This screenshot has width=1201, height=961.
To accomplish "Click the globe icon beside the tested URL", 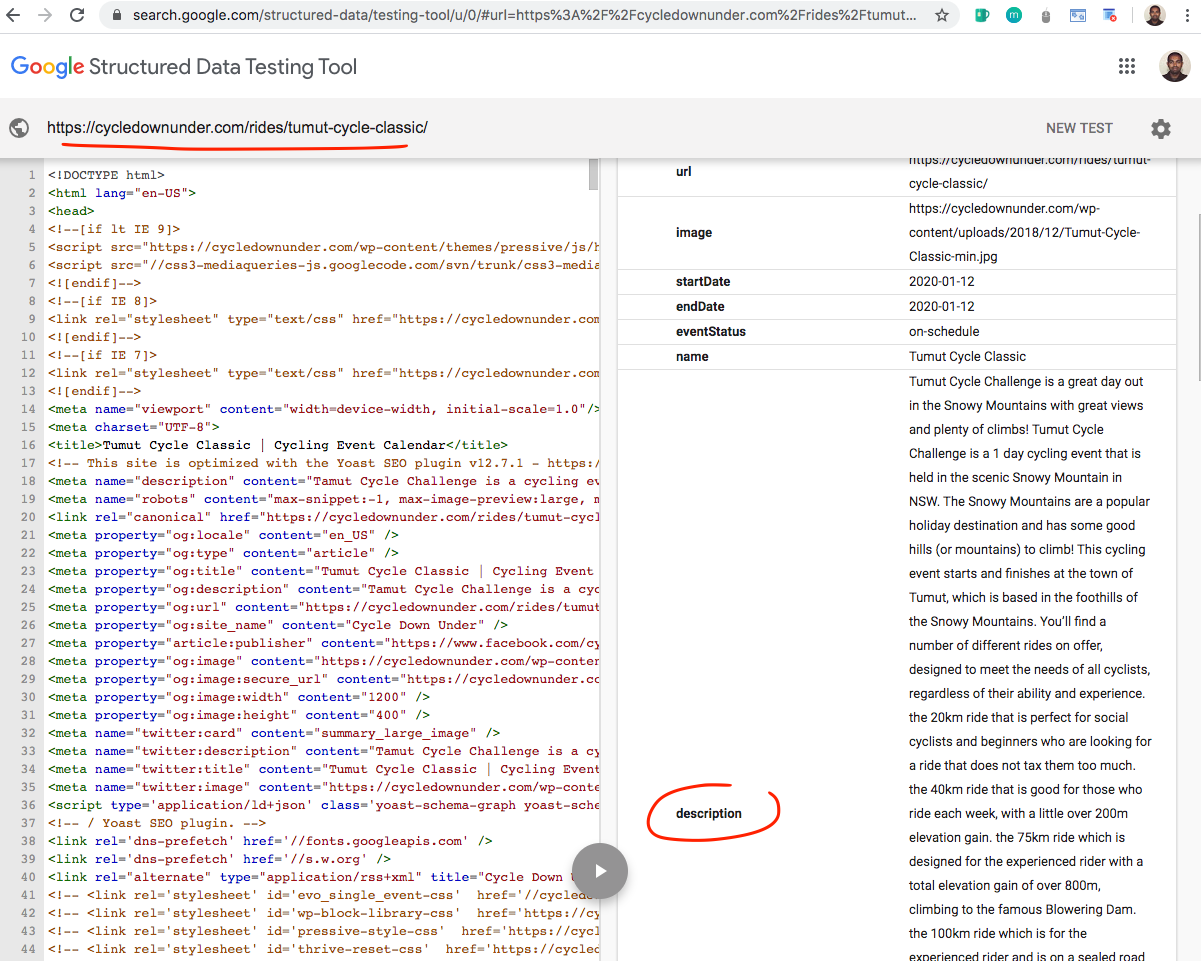I will [x=19, y=128].
